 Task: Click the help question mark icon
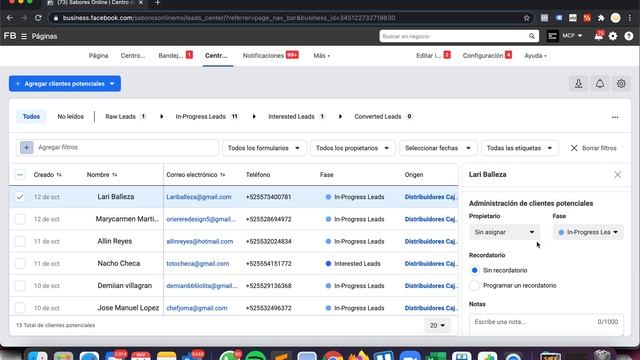(x=629, y=36)
